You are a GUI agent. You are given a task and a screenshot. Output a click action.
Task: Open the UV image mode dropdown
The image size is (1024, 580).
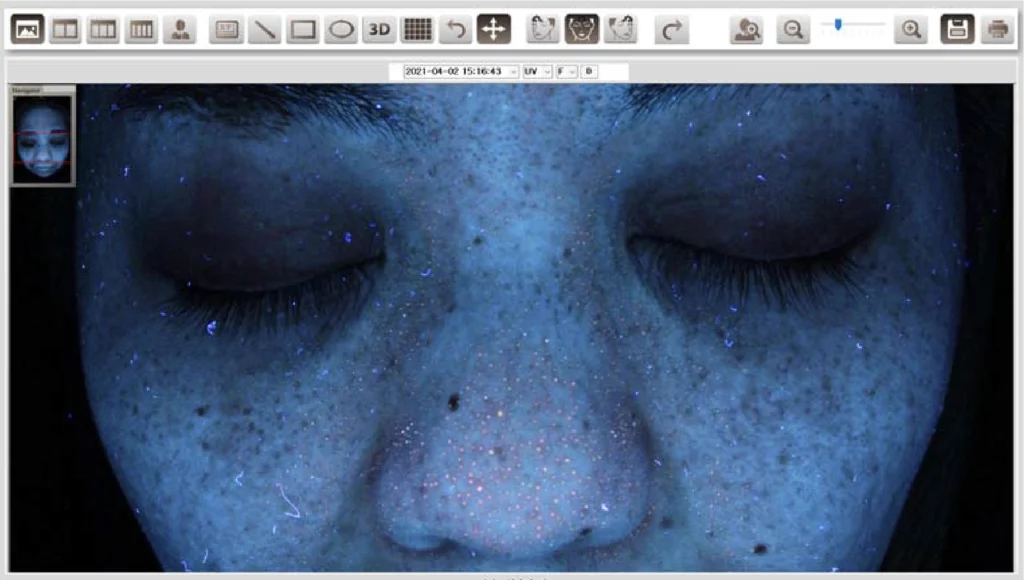pos(537,71)
